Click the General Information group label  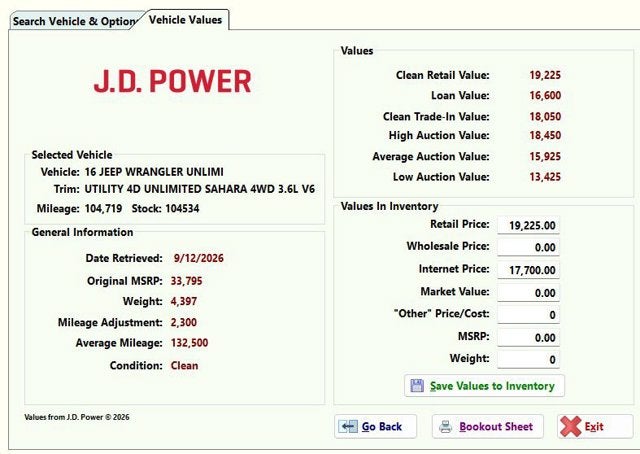[x=82, y=232]
